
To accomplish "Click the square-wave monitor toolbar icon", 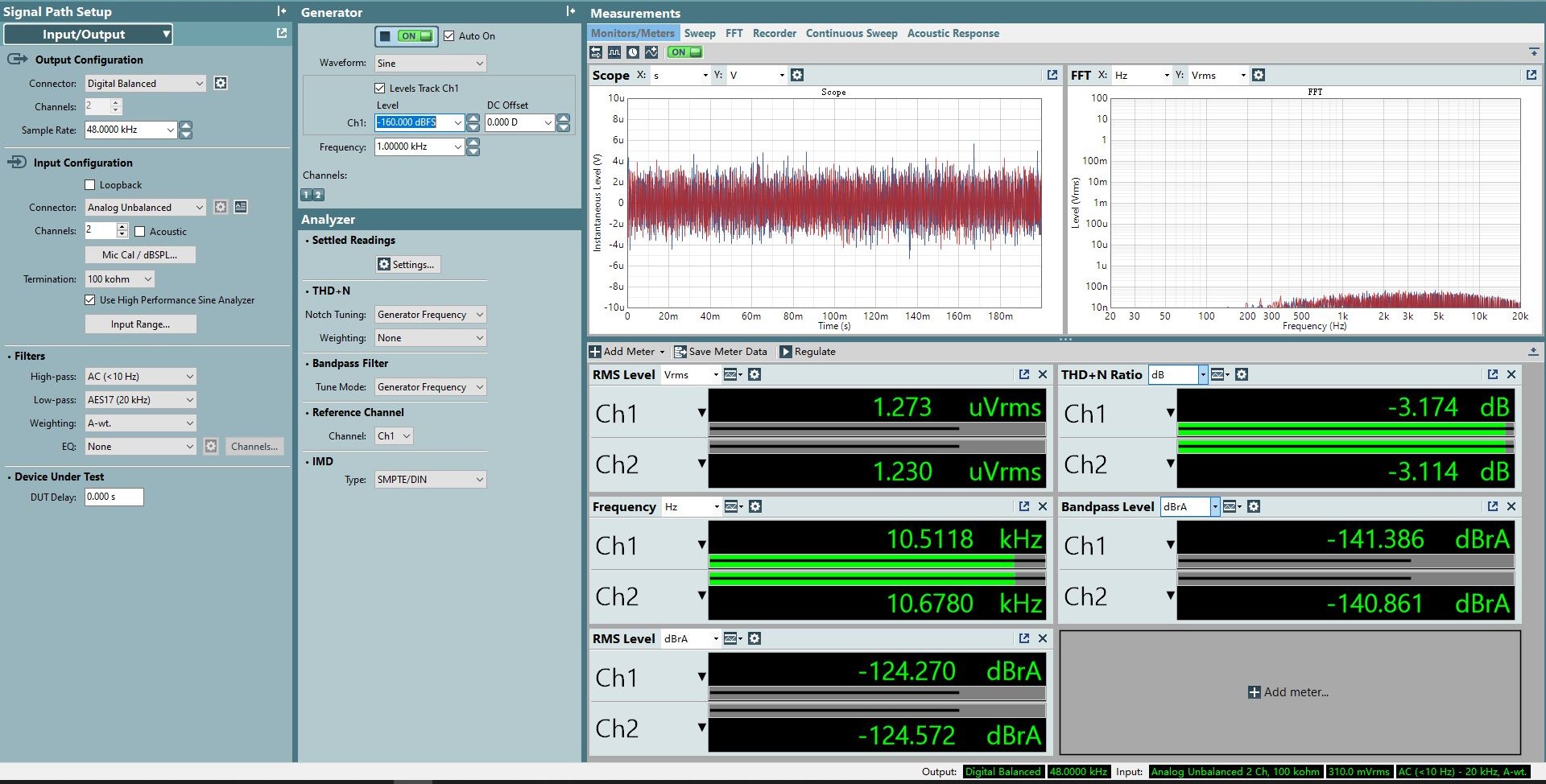I will coord(614,52).
